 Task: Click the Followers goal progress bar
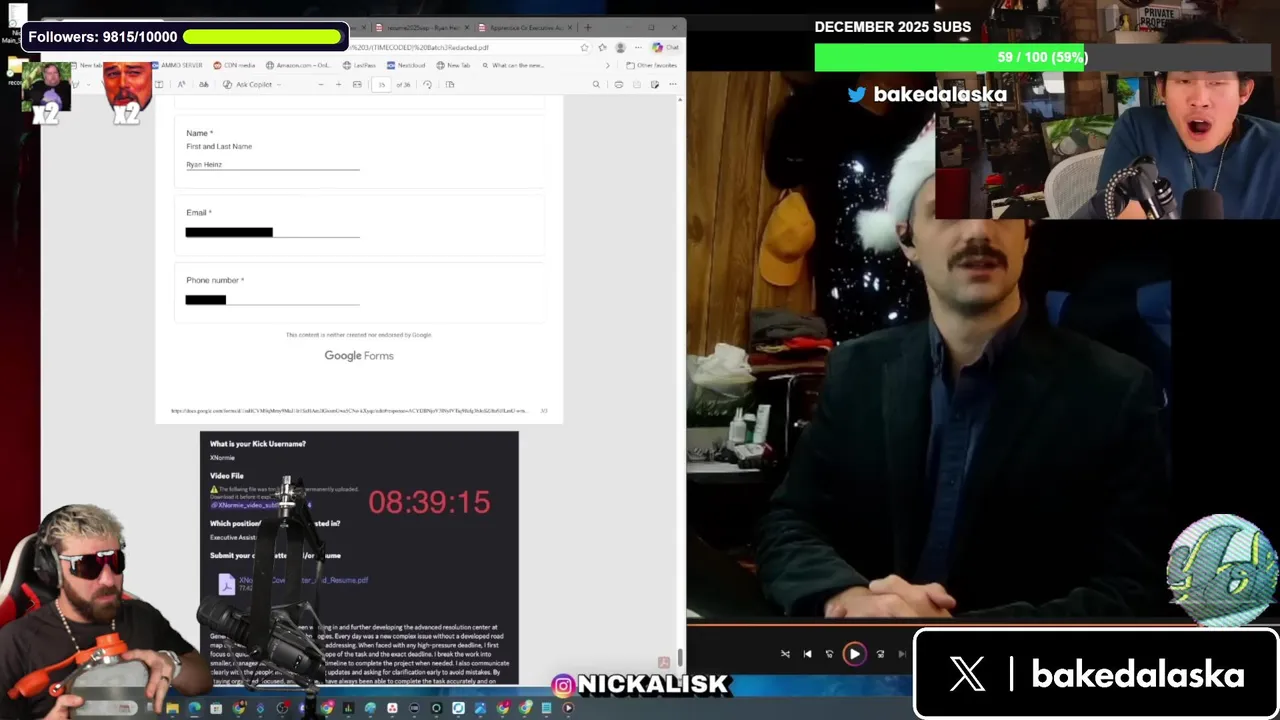point(262,37)
